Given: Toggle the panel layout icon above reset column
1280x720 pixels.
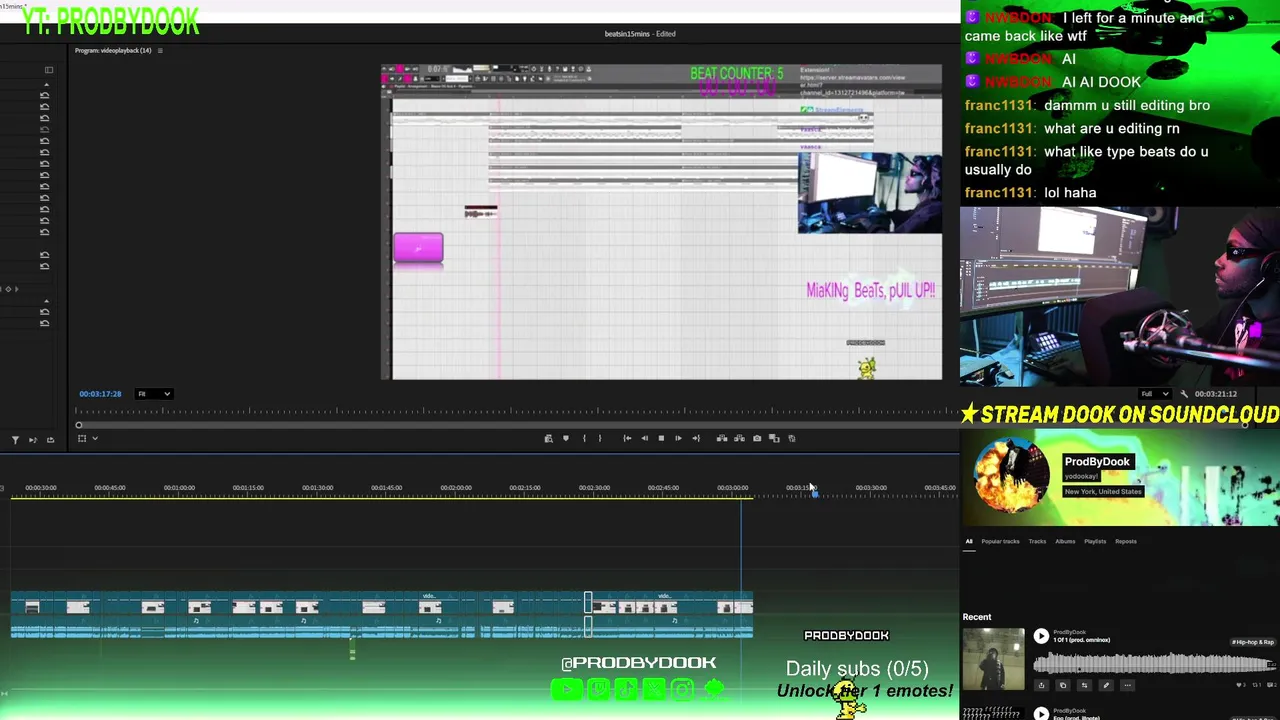Looking at the screenshot, I should coord(48,70).
